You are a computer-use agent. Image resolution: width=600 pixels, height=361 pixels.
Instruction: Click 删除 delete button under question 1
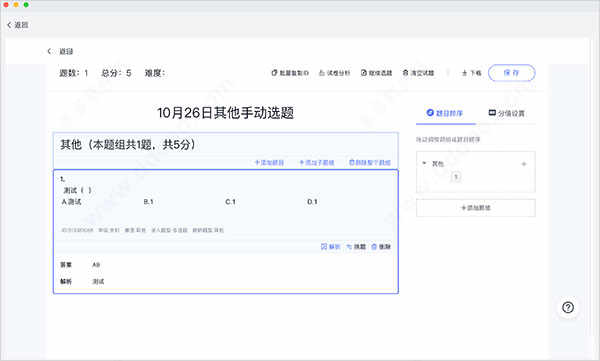coord(381,247)
